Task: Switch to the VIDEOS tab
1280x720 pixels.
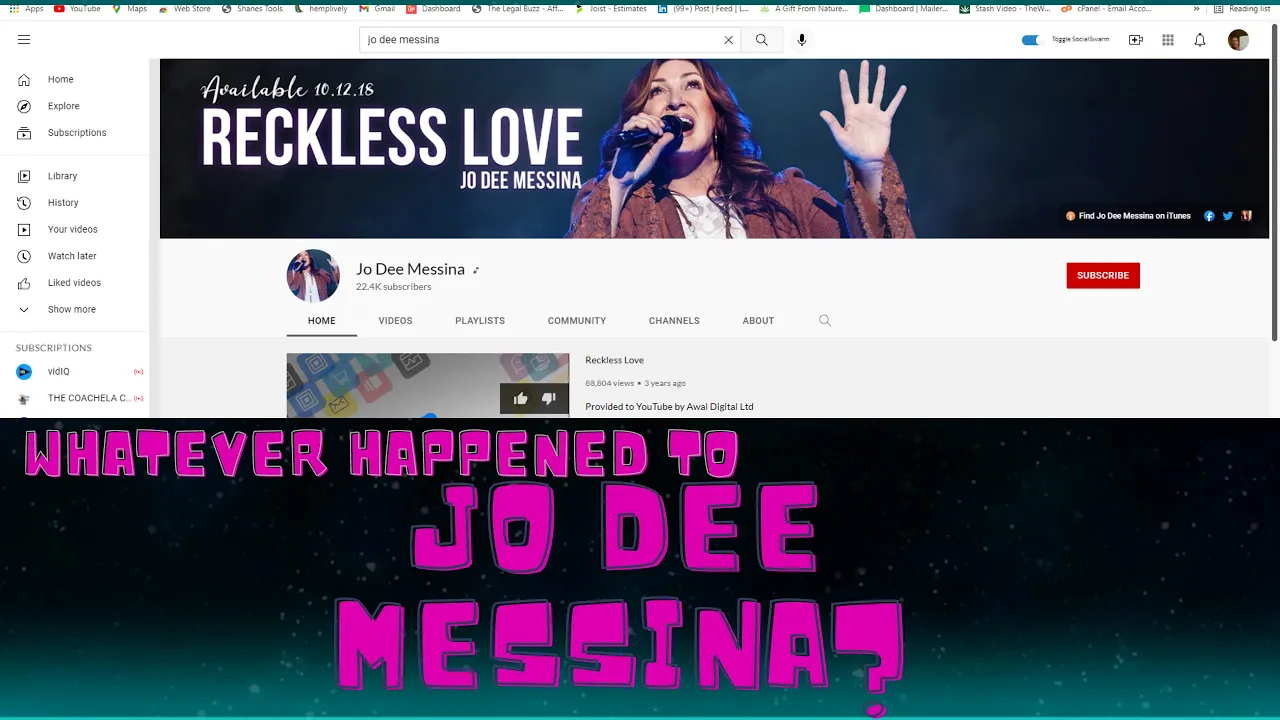Action: (395, 321)
